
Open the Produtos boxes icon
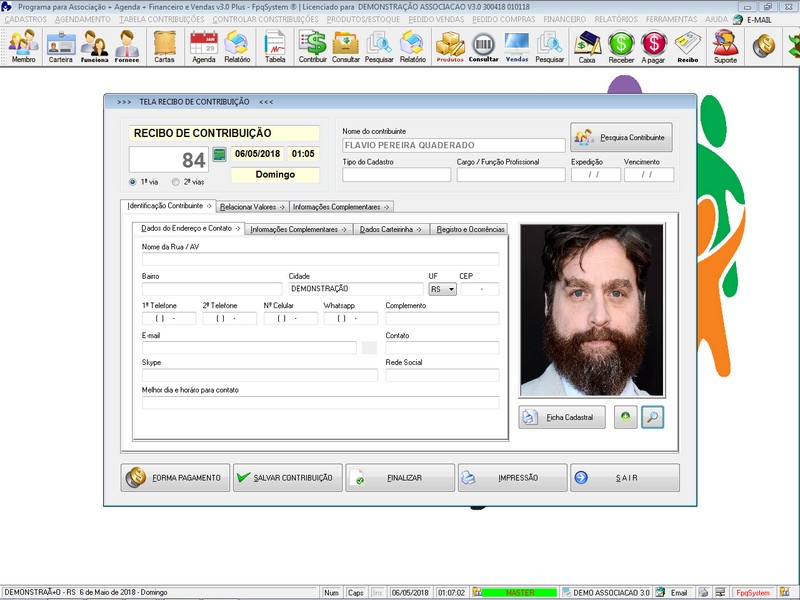coord(450,46)
